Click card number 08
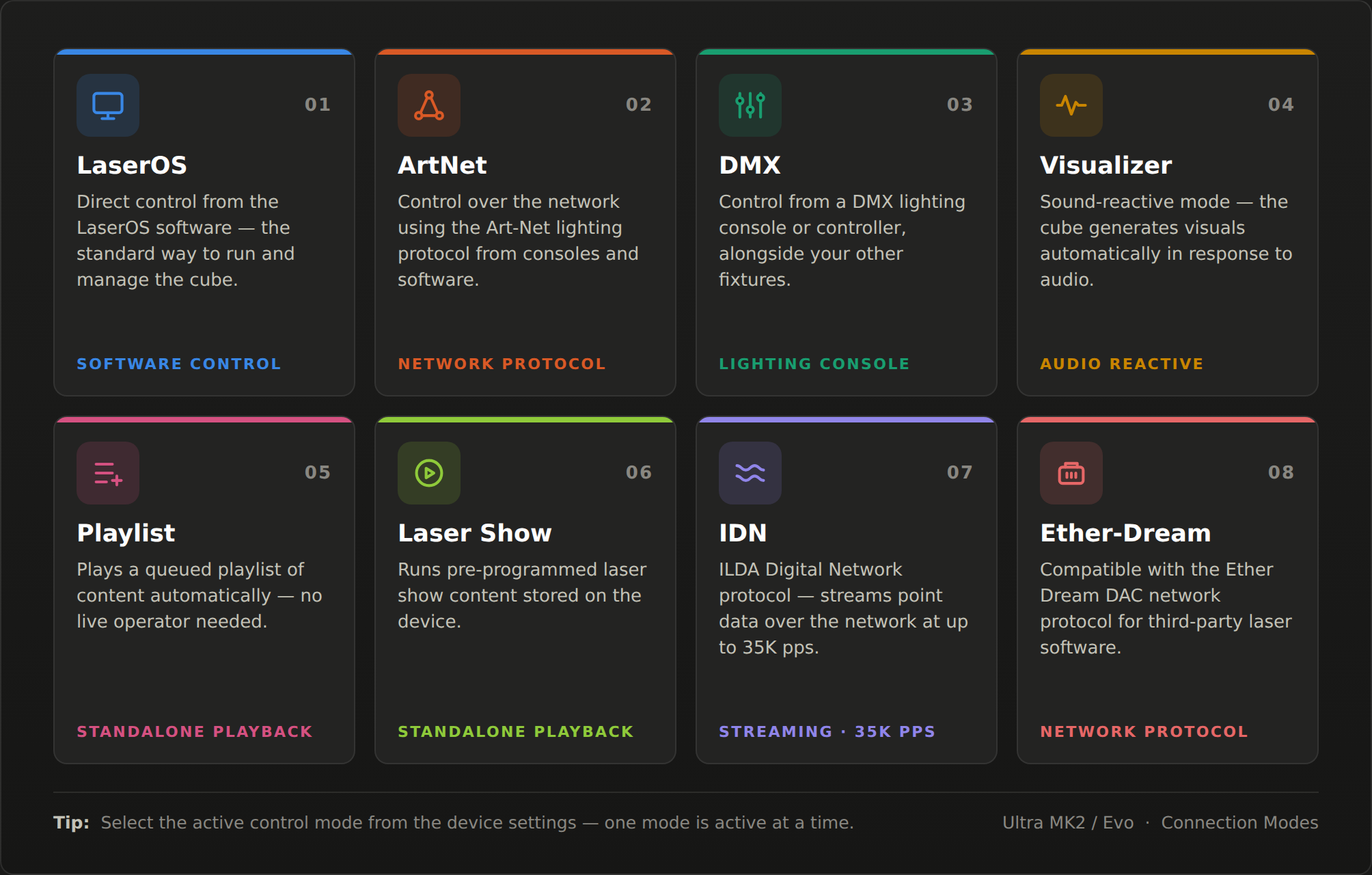 pos(1281,472)
